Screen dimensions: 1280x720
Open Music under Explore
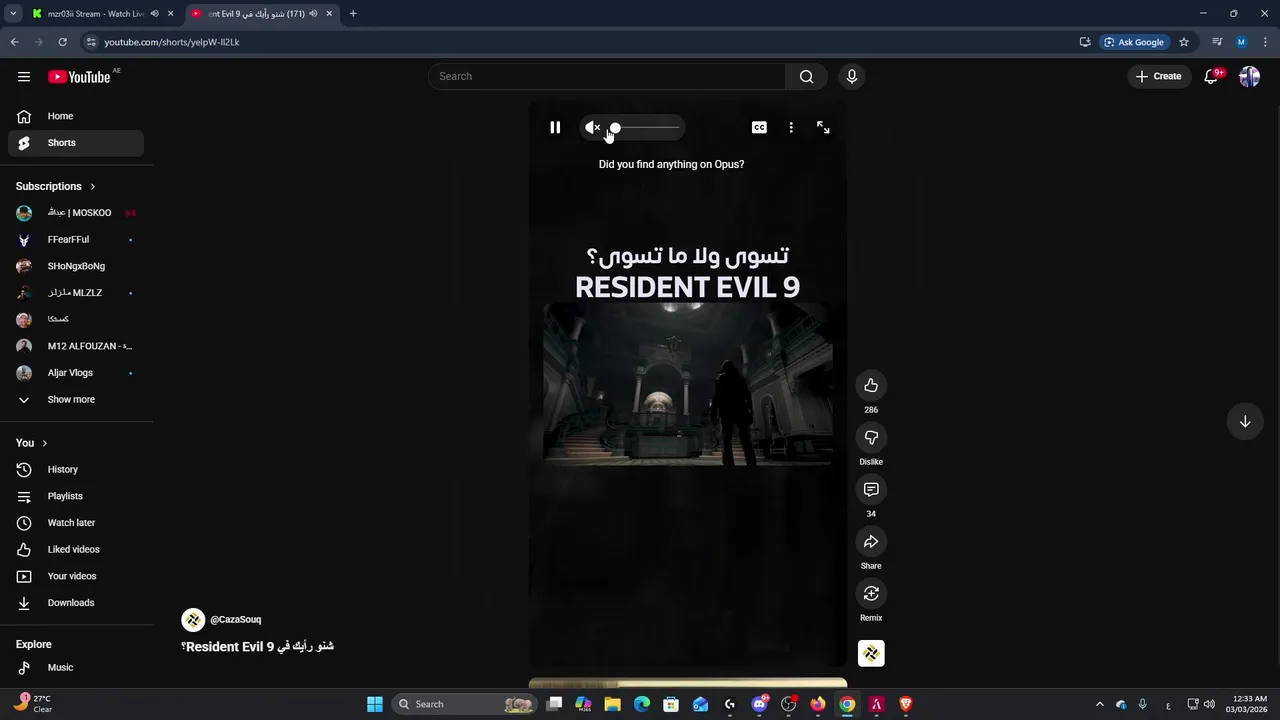click(76, 667)
